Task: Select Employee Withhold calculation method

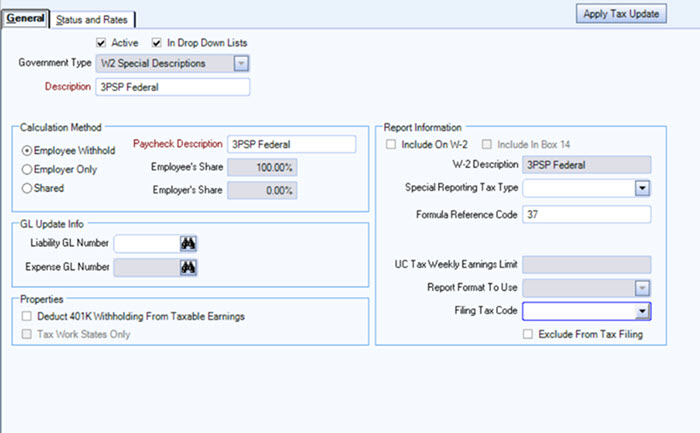Action: (x=27, y=150)
